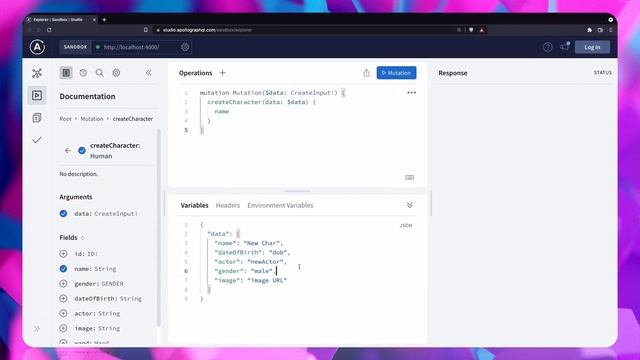Click line 1 mutation definition in editor
Viewport: 640px width, 360px height.
pyautogui.click(x=272, y=93)
